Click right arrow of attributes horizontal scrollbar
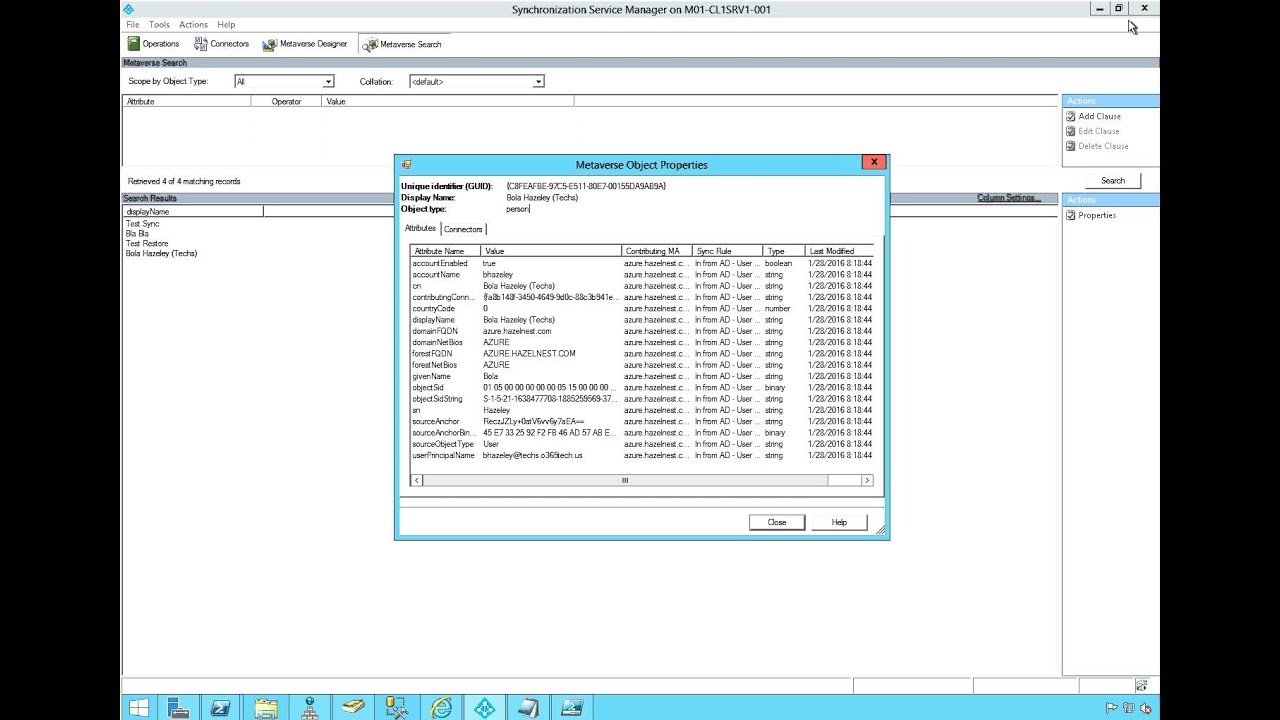The image size is (1280, 720). click(867, 481)
